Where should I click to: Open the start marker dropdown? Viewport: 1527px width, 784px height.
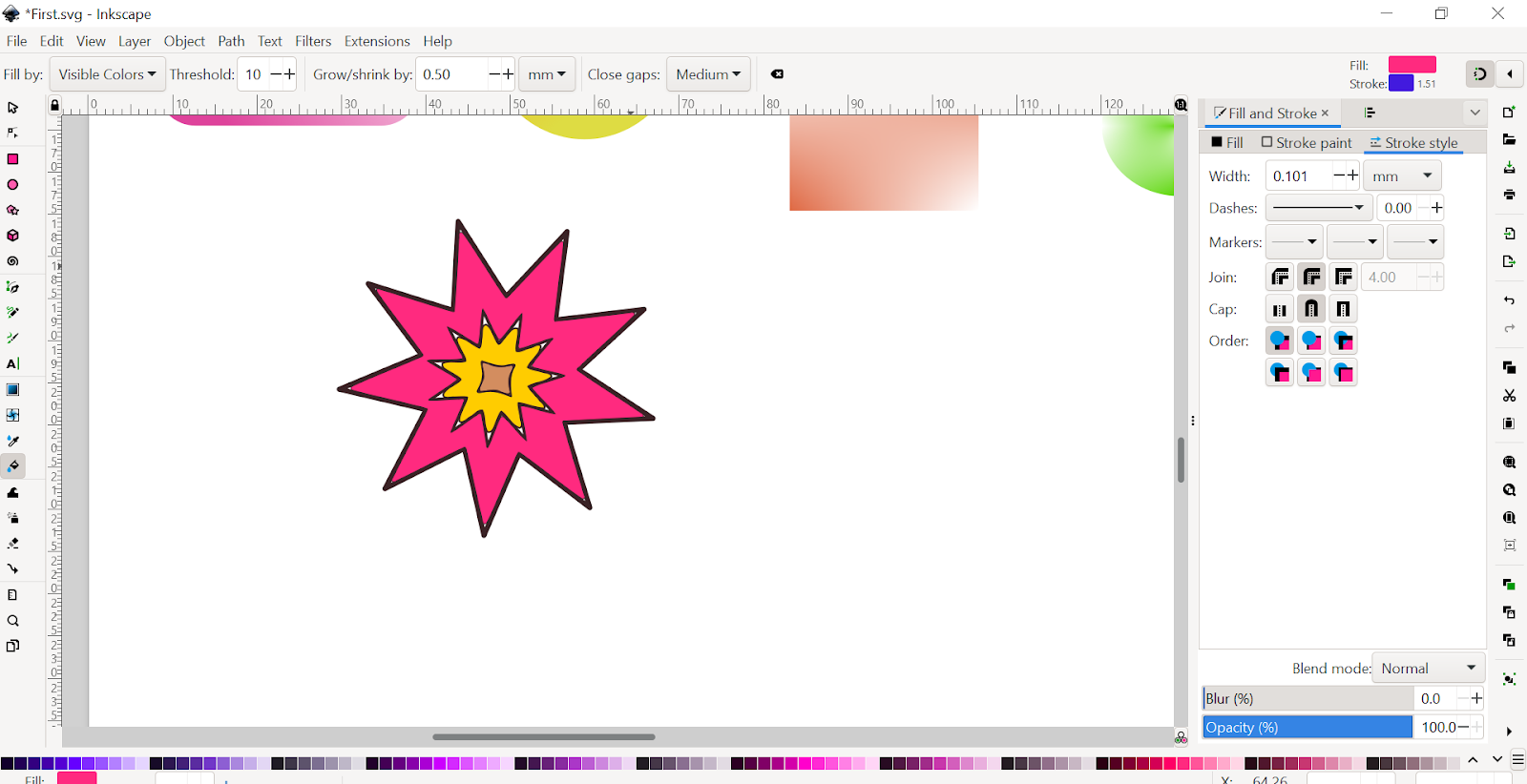1294,242
